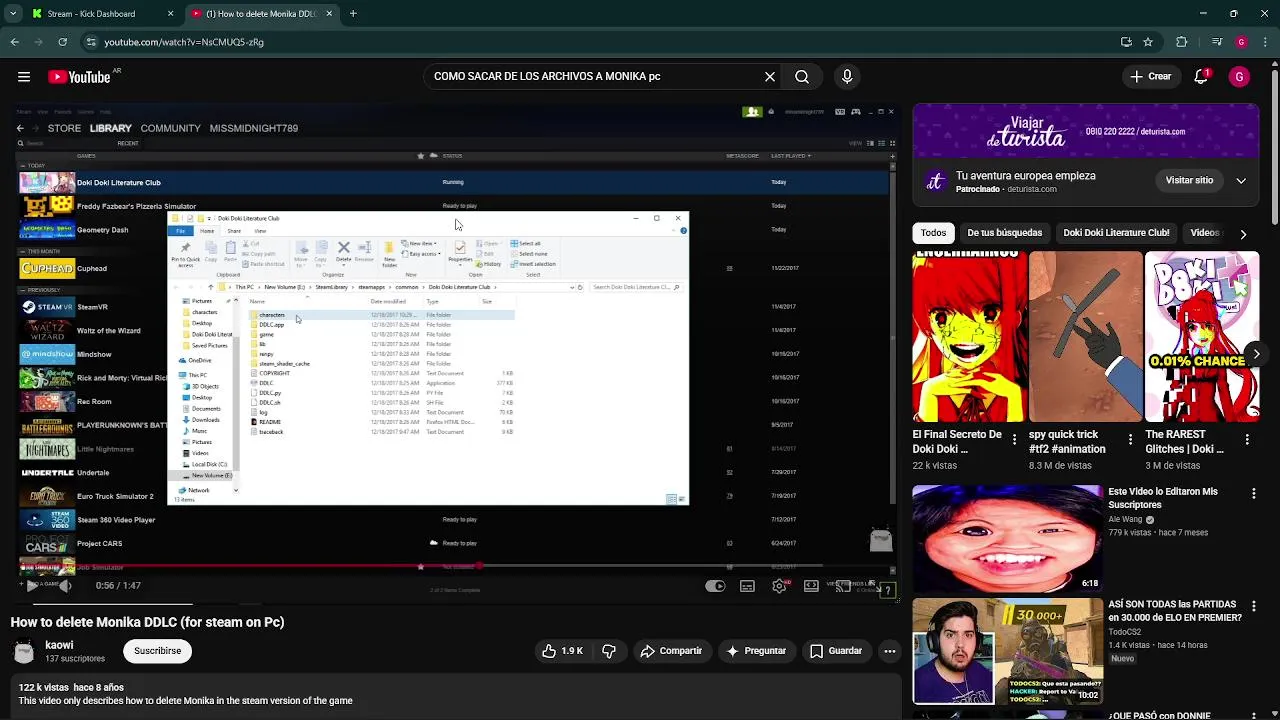Viewport: 1280px width, 720px height.
Task: Open The RAREST Glitches short
Action: point(1201,337)
